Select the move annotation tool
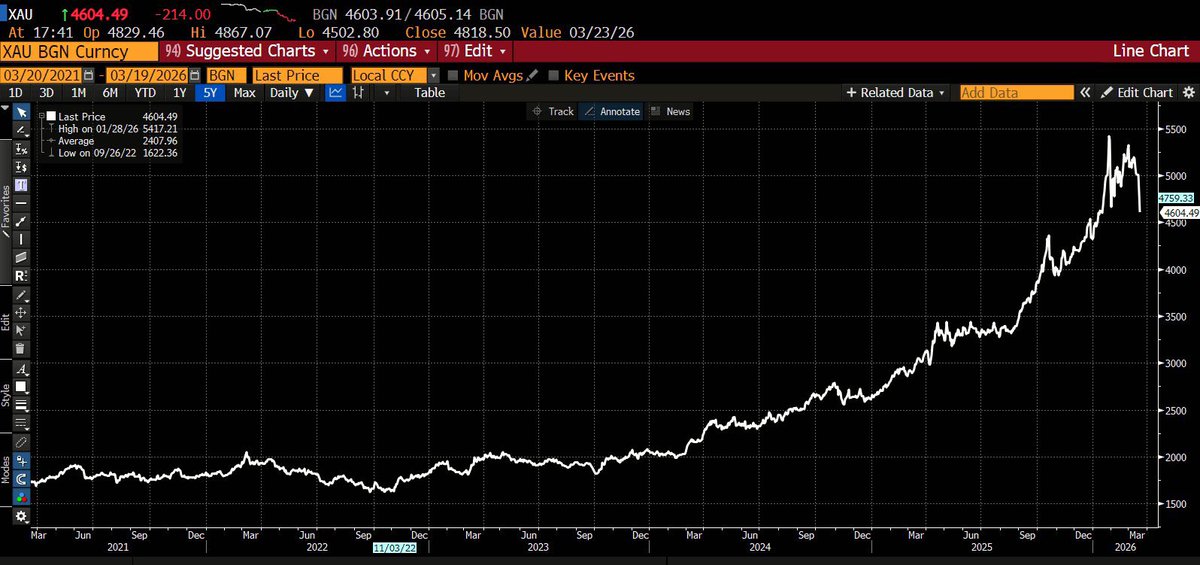This screenshot has height=565, width=1200. point(22,315)
